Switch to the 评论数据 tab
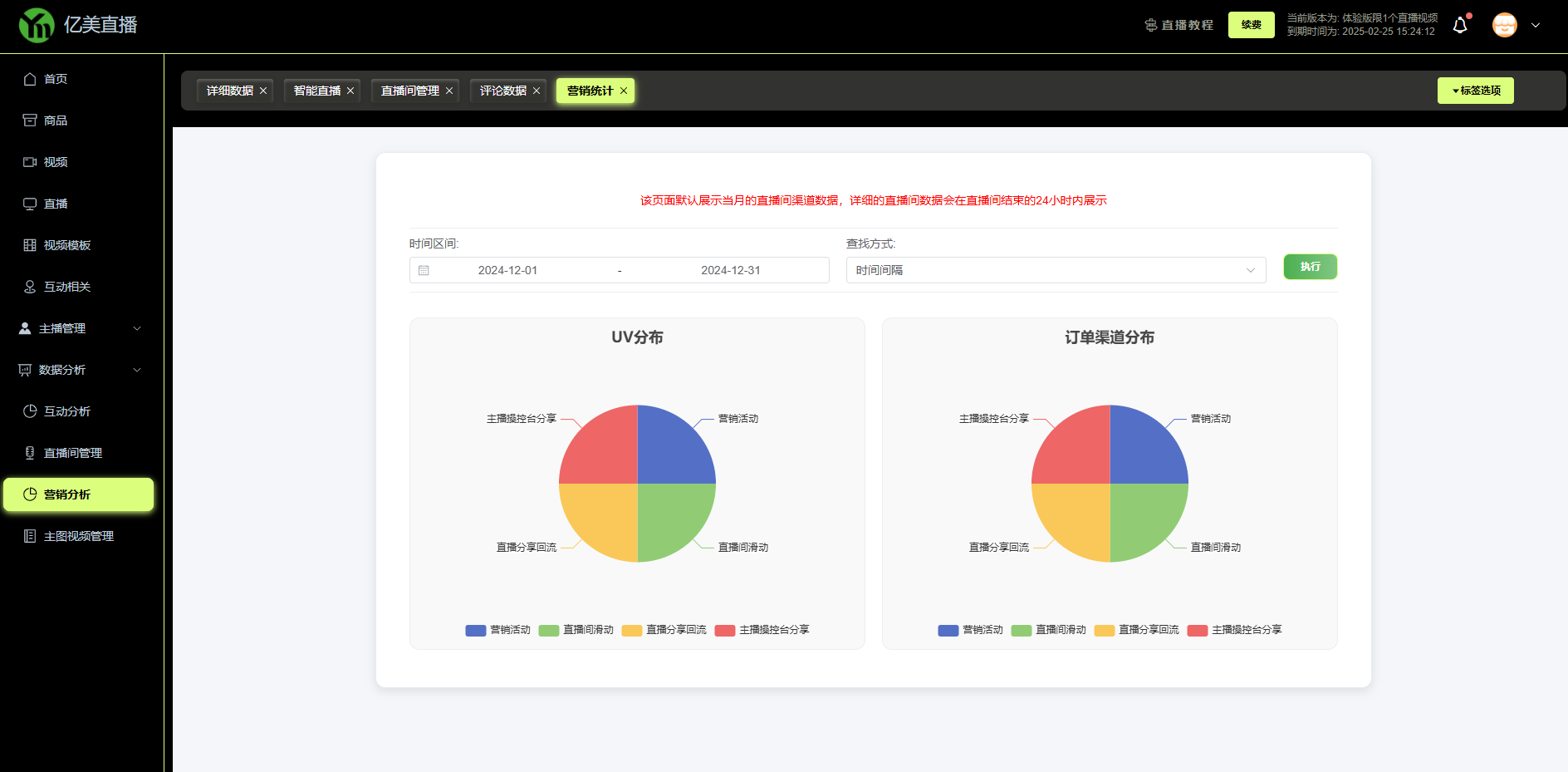 [502, 91]
